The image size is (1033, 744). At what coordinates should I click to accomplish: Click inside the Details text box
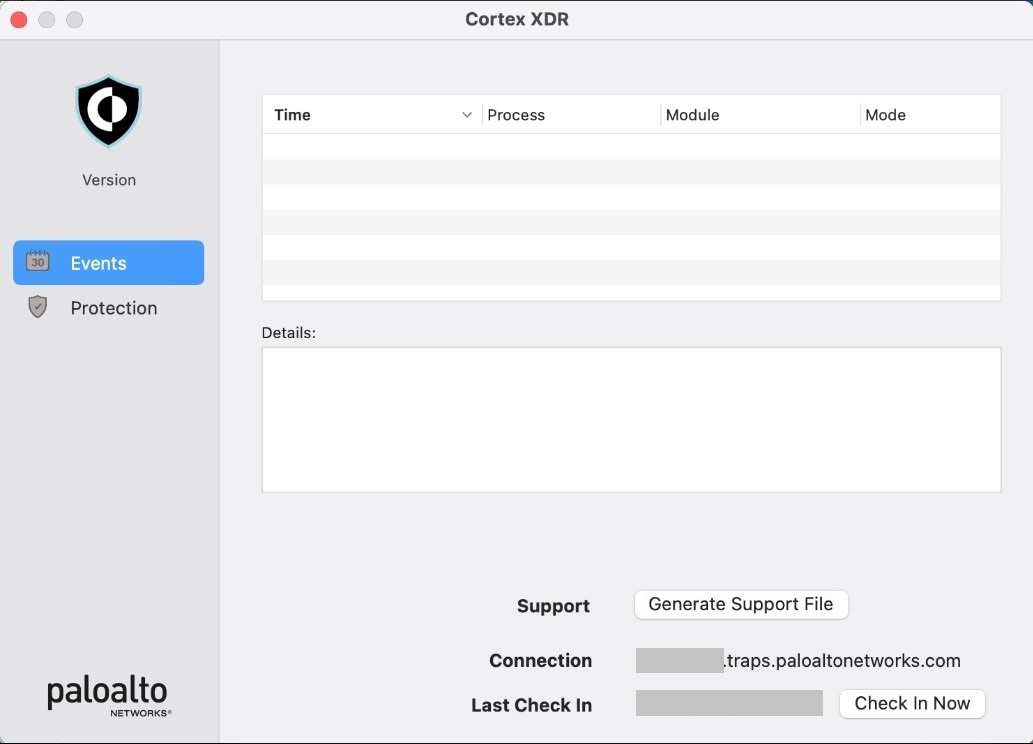tap(631, 420)
